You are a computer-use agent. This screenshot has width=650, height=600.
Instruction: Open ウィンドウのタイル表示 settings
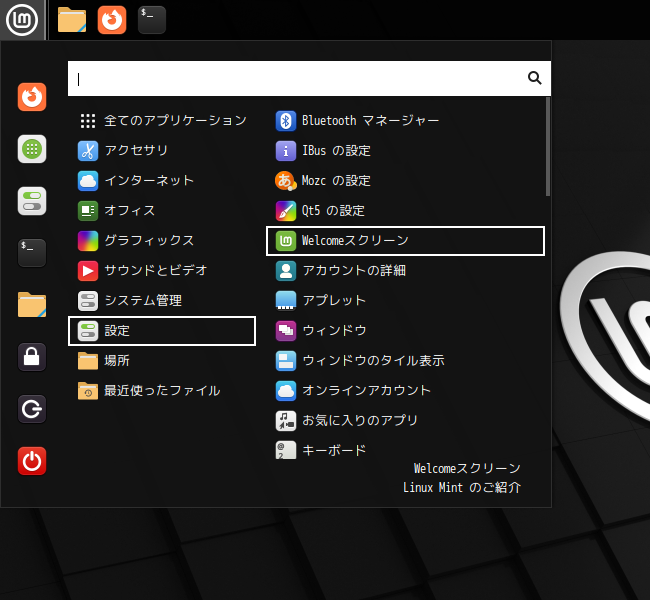pyautogui.click(x=405, y=361)
